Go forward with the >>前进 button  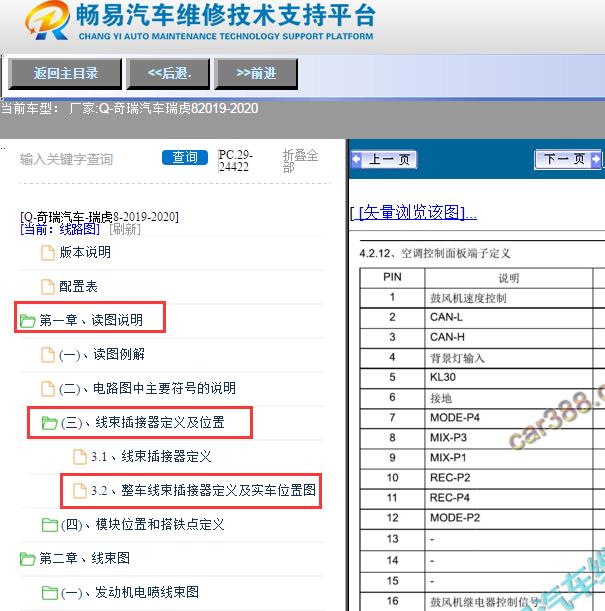256,73
